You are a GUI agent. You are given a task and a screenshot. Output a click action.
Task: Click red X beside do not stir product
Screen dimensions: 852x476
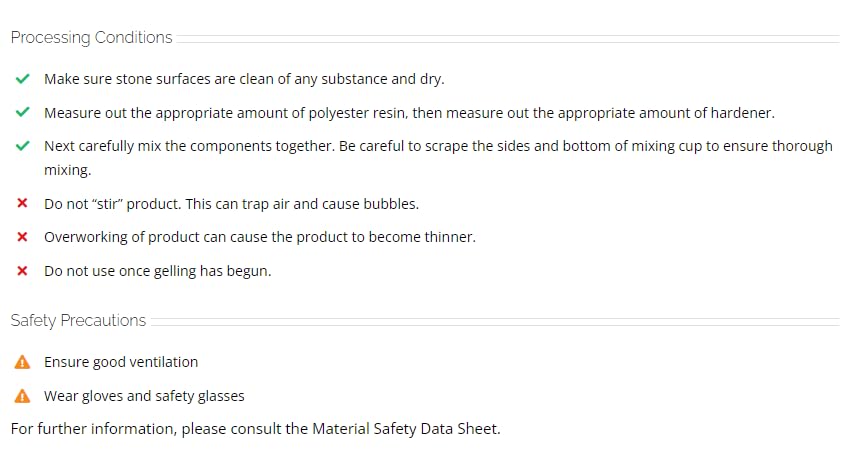[x=22, y=203]
